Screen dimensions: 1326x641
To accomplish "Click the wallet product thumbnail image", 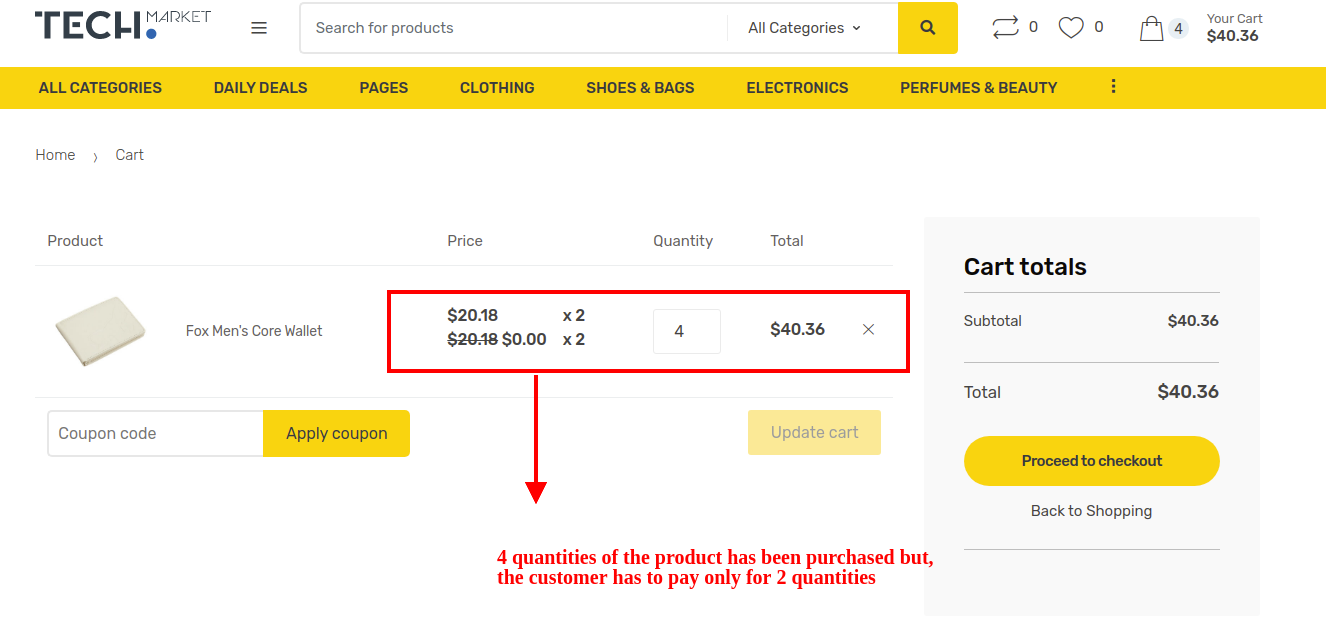I will coord(100,330).
